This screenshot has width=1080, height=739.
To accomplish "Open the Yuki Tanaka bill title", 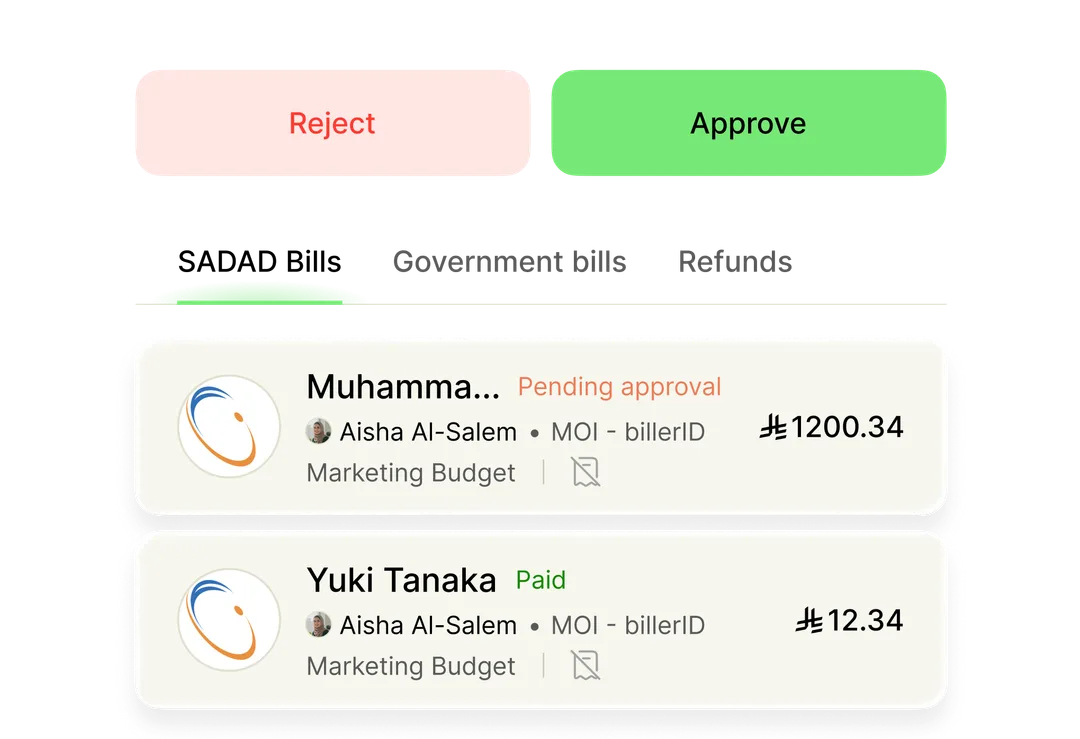I will pyautogui.click(x=402, y=580).
